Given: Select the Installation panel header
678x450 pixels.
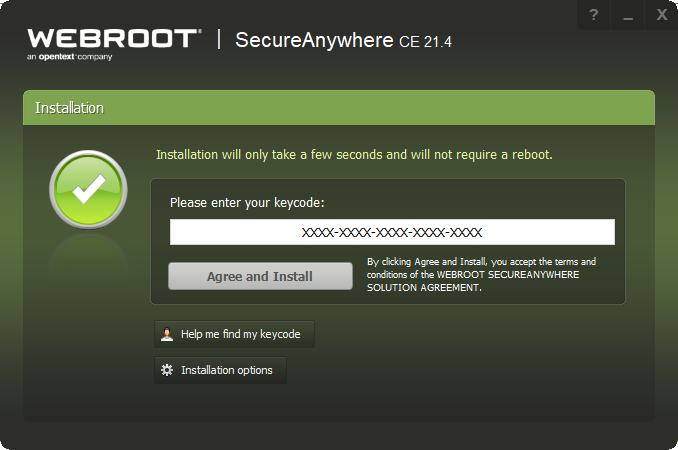Looking at the screenshot, I should (339, 107).
